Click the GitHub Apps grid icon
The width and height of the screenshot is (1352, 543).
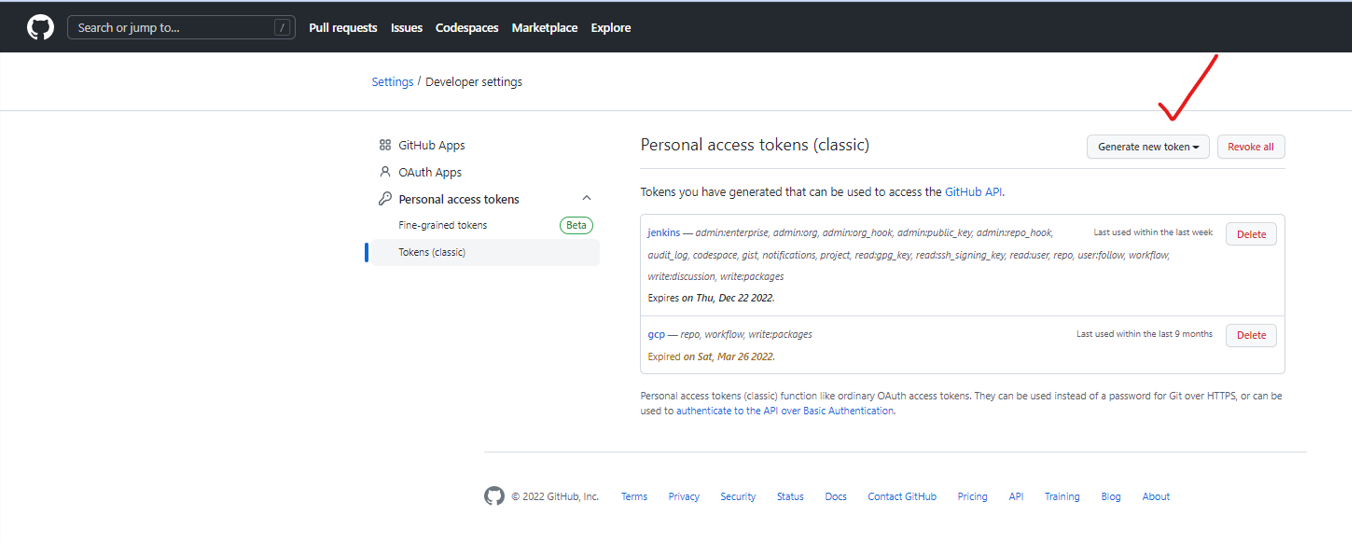click(385, 145)
